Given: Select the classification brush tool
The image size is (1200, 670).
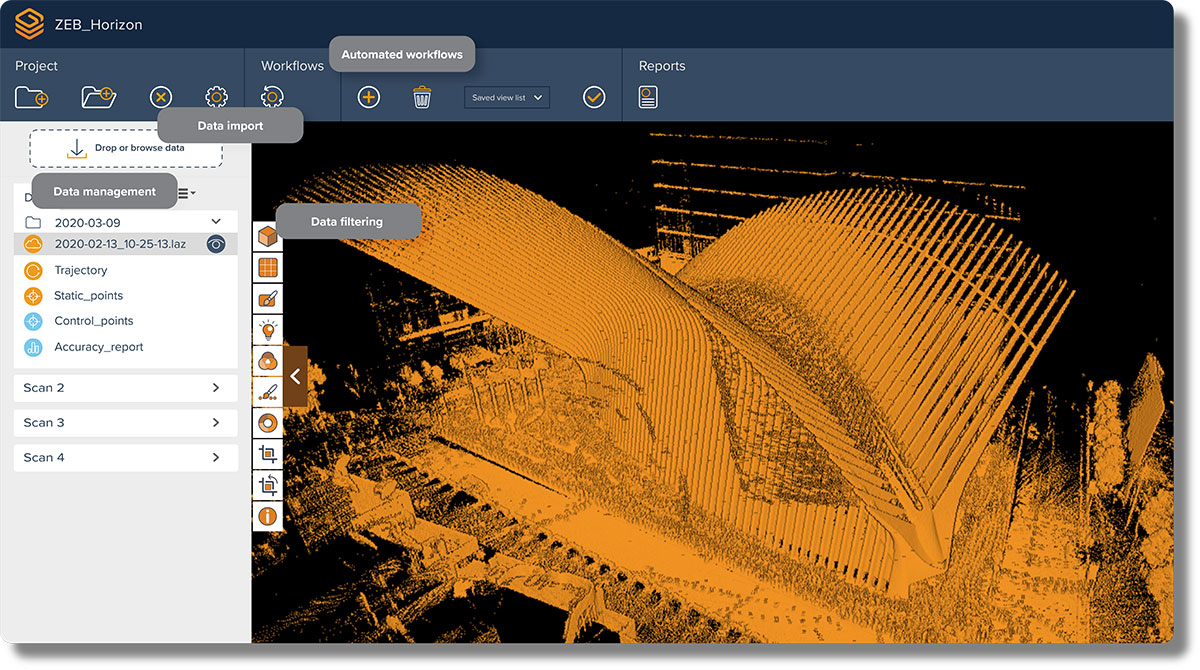Looking at the screenshot, I should (x=267, y=391).
